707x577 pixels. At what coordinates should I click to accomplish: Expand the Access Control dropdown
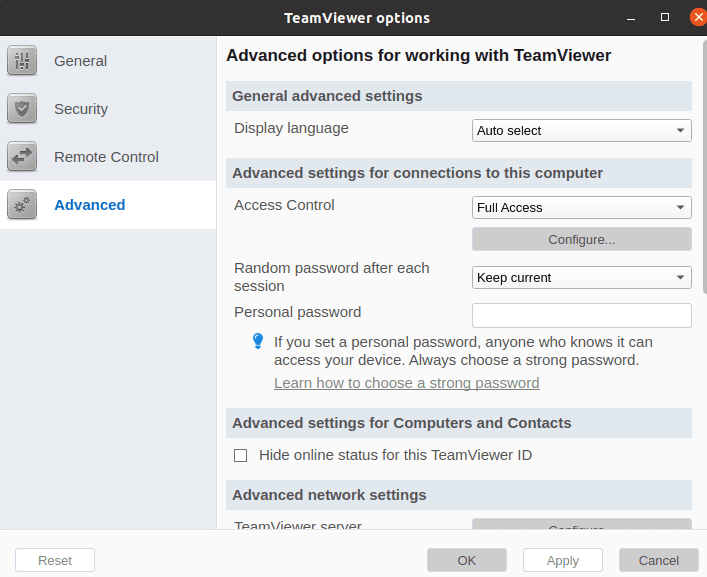(x=582, y=207)
